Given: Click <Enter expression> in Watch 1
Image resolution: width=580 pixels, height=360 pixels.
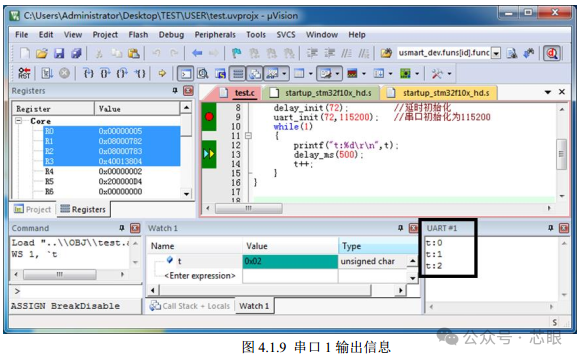Looking at the screenshot, I should [200, 276].
